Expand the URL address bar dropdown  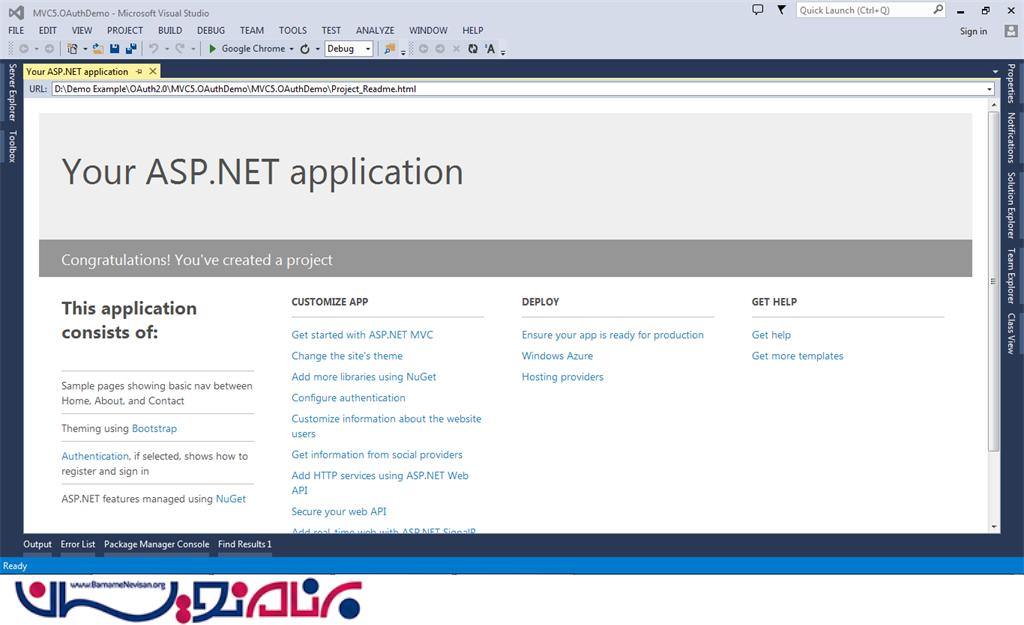coord(989,89)
